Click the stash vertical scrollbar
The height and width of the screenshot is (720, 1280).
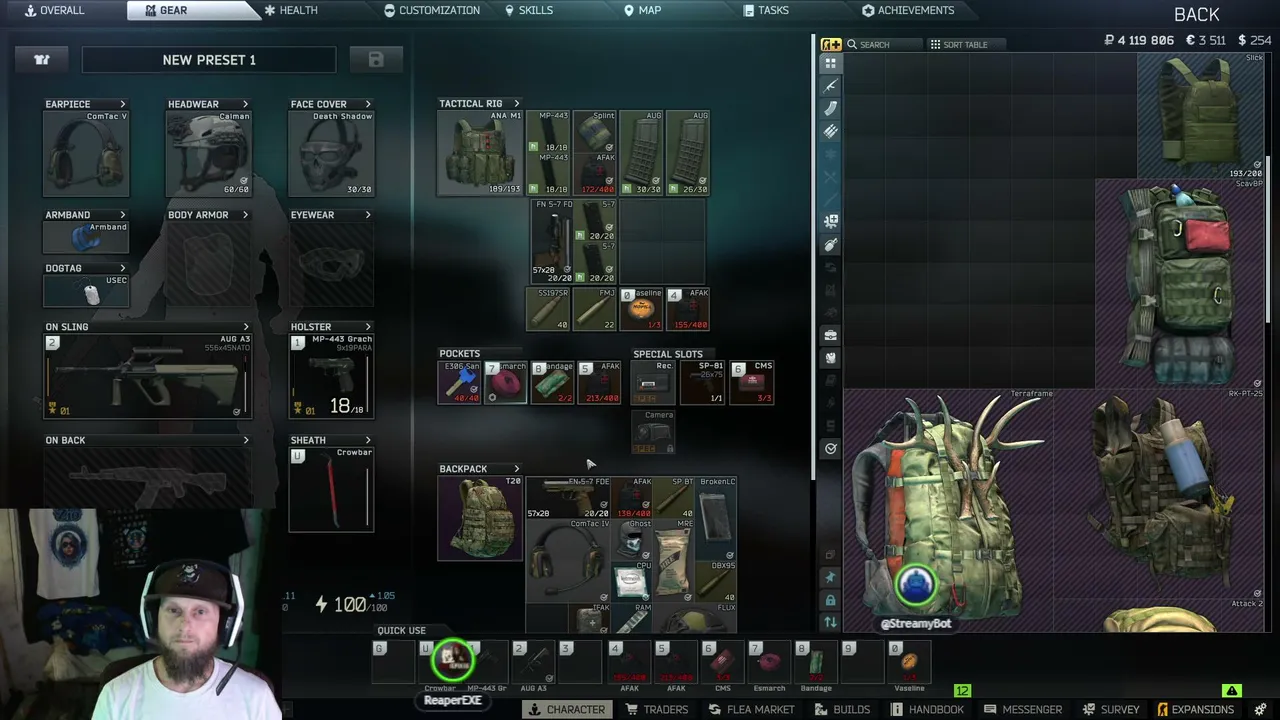(x=1269, y=240)
